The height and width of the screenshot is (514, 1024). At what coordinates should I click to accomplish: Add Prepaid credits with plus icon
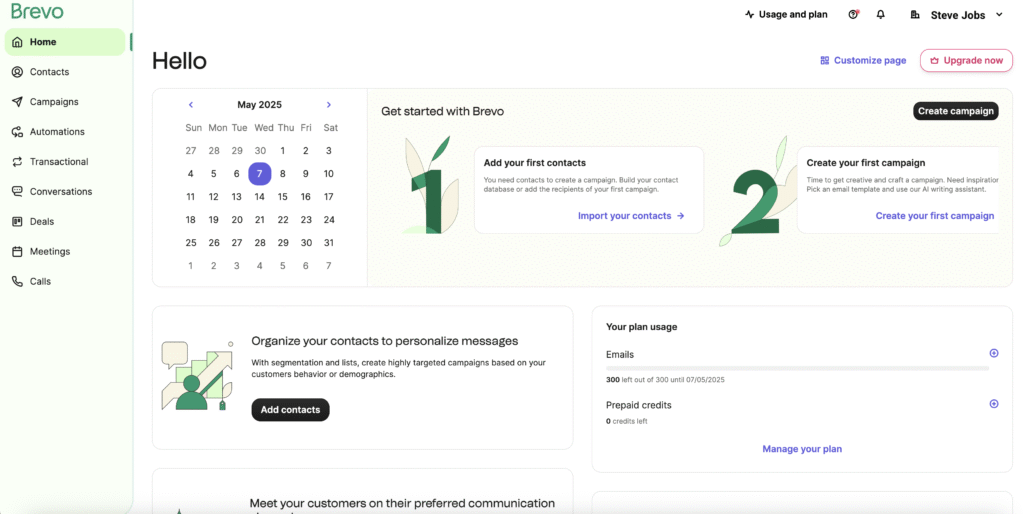tap(994, 404)
